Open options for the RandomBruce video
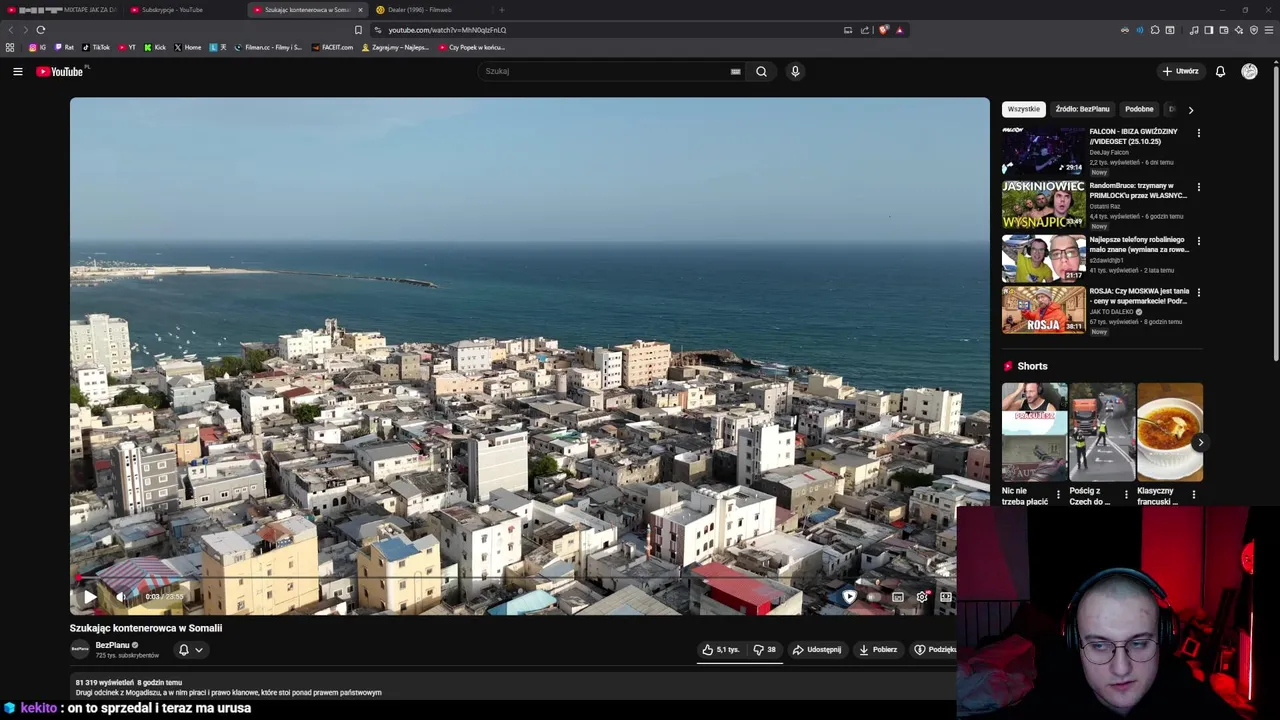 (x=1198, y=187)
